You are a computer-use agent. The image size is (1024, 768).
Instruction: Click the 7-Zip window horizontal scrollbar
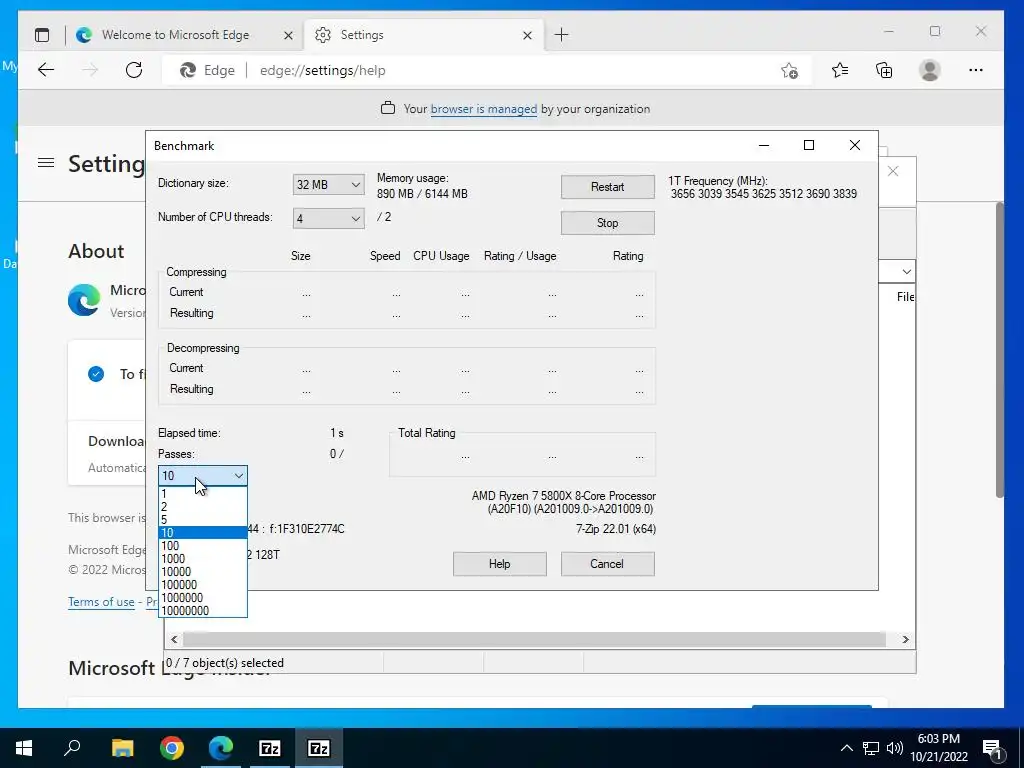[534, 639]
